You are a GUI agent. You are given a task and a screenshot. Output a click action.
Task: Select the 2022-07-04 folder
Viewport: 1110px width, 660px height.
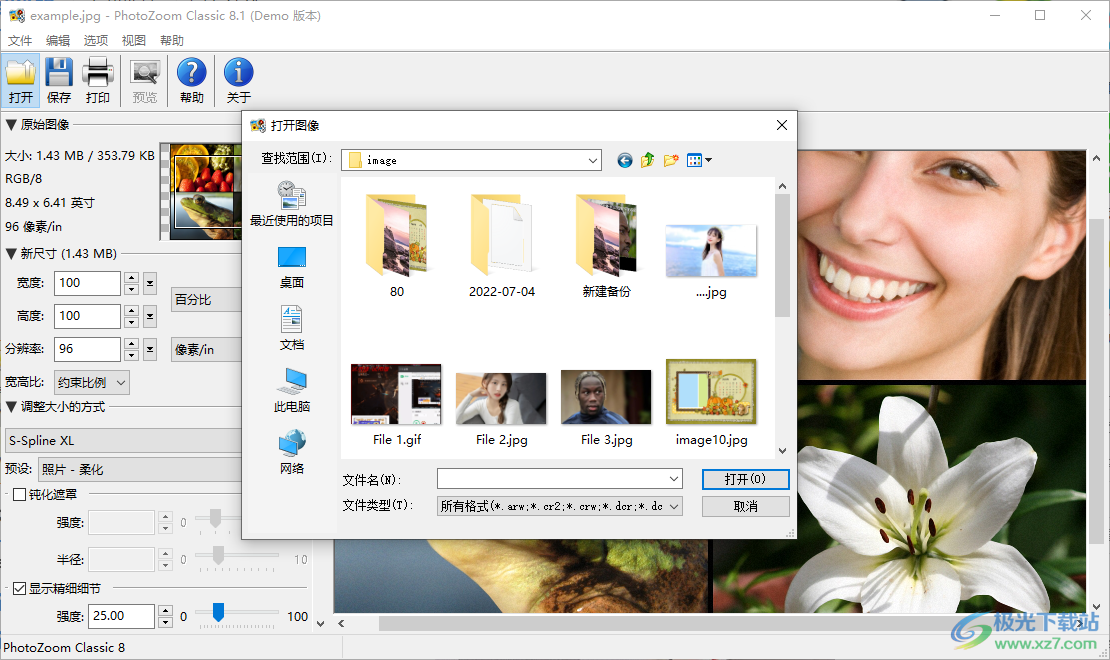502,246
